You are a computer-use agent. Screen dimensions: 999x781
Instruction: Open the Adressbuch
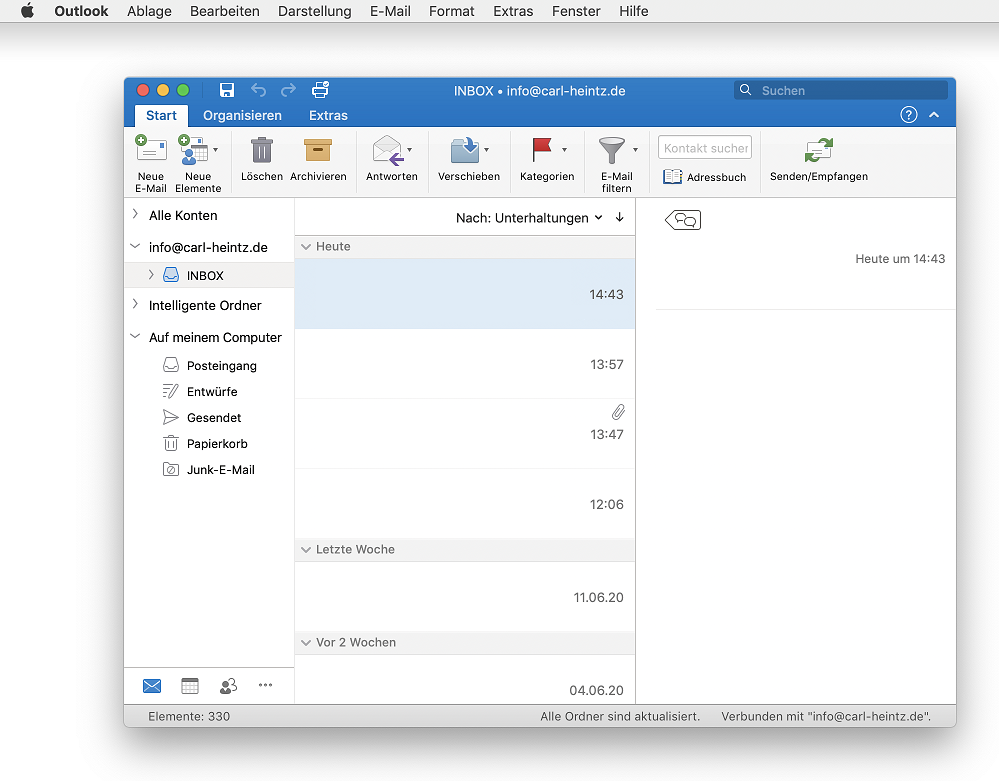[x=704, y=177]
